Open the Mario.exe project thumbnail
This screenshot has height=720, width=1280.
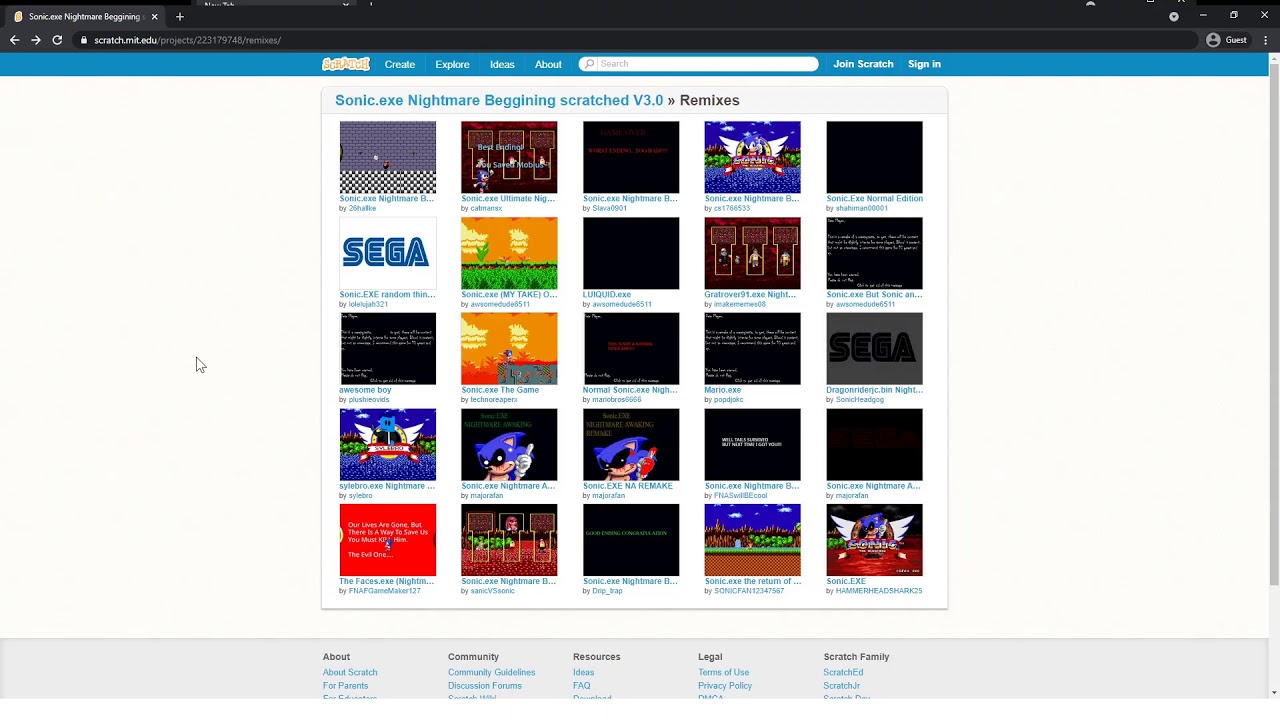752,348
